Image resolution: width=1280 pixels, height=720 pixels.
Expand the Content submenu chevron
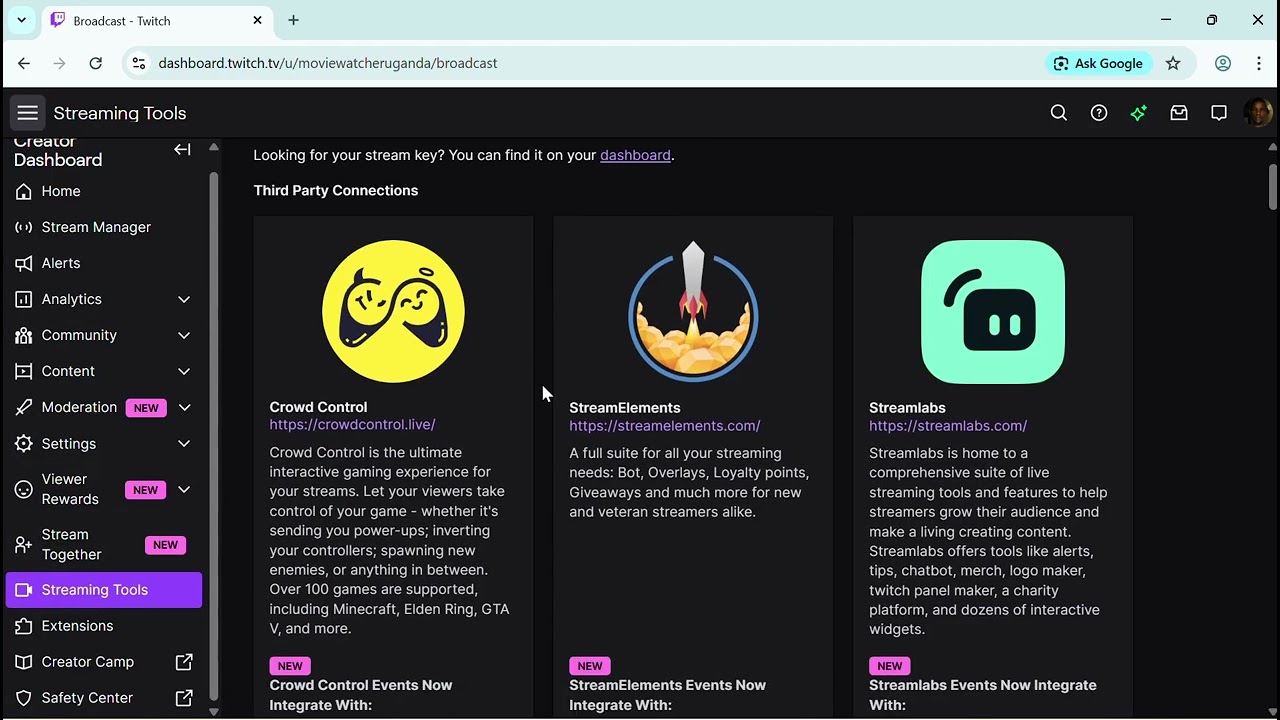coord(184,371)
